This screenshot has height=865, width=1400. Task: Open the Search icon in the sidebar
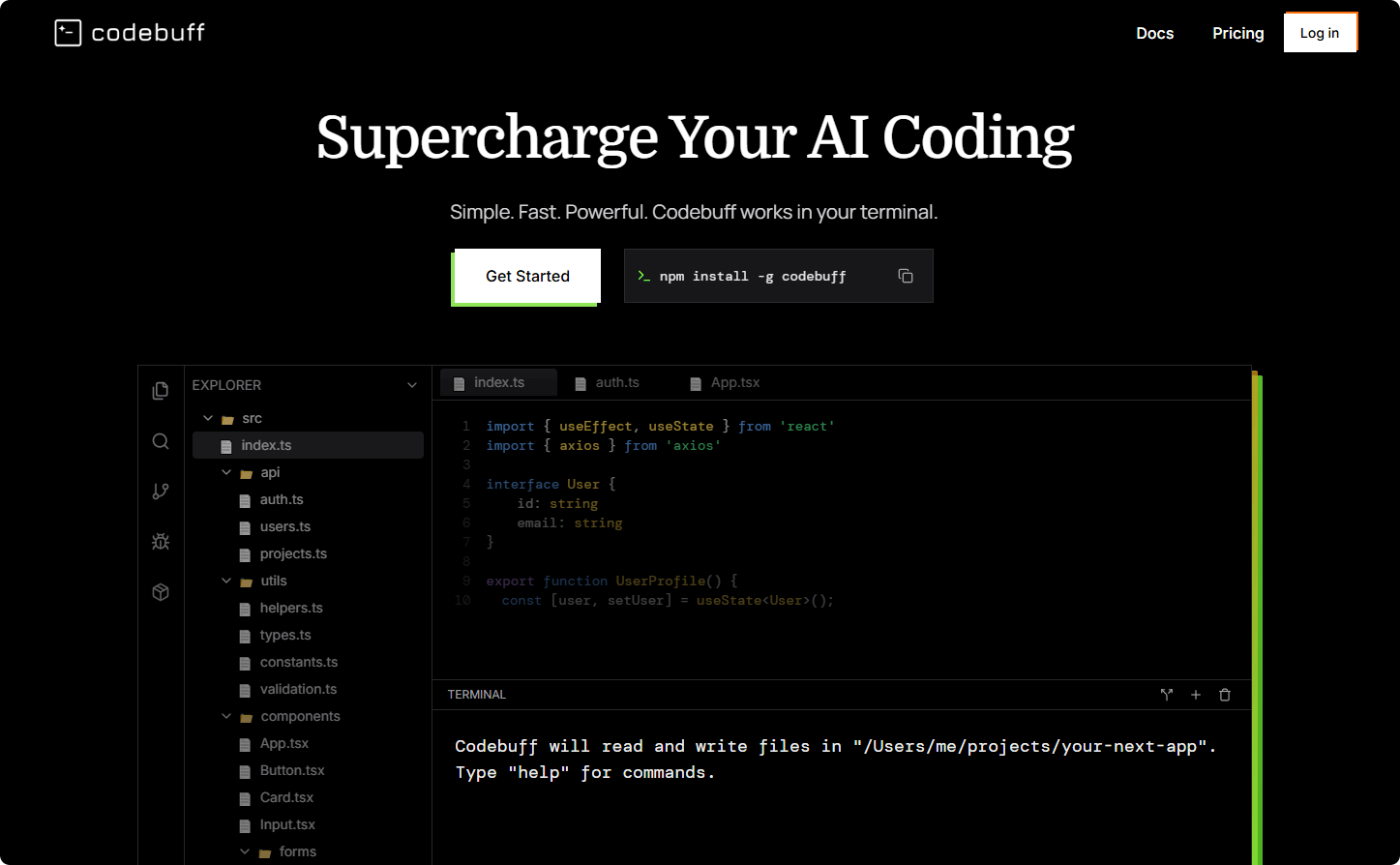[161, 440]
